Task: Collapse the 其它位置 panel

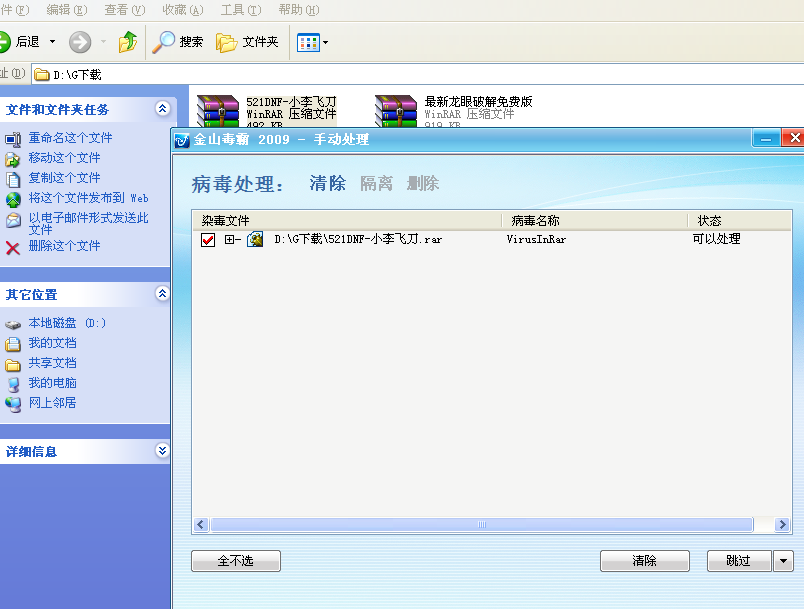Action: pos(163,294)
